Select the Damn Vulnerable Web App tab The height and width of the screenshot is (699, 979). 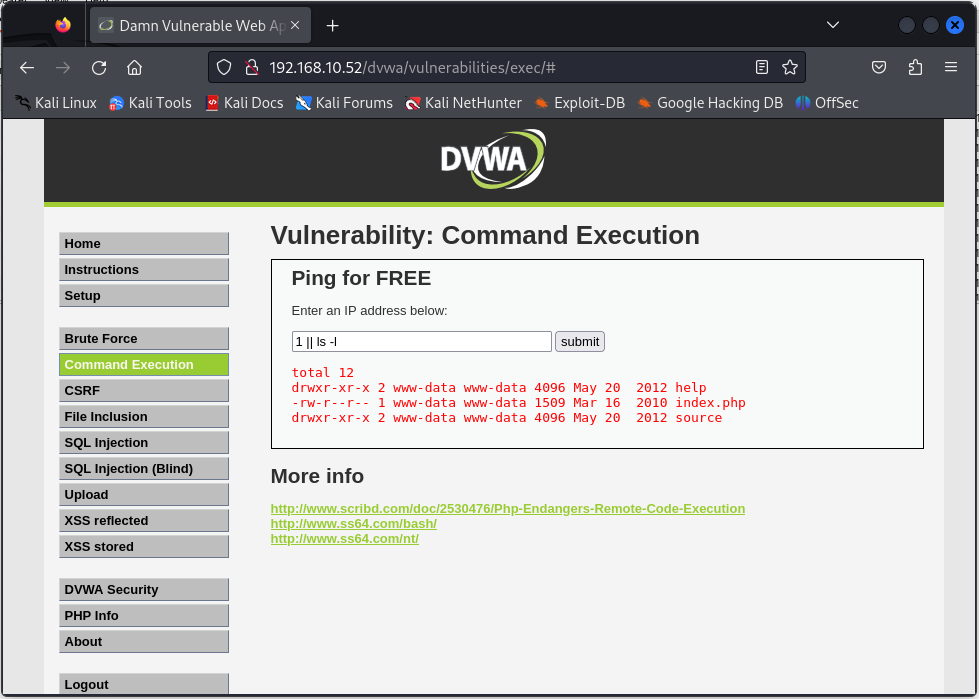200,26
